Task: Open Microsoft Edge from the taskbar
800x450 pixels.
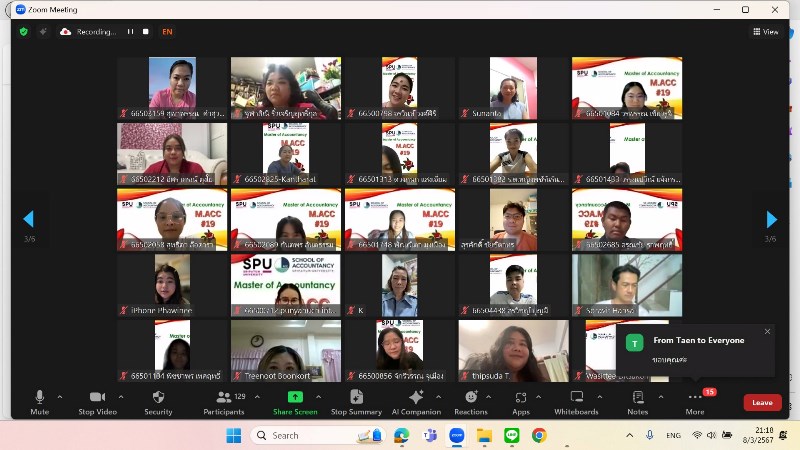Action: [x=402, y=435]
